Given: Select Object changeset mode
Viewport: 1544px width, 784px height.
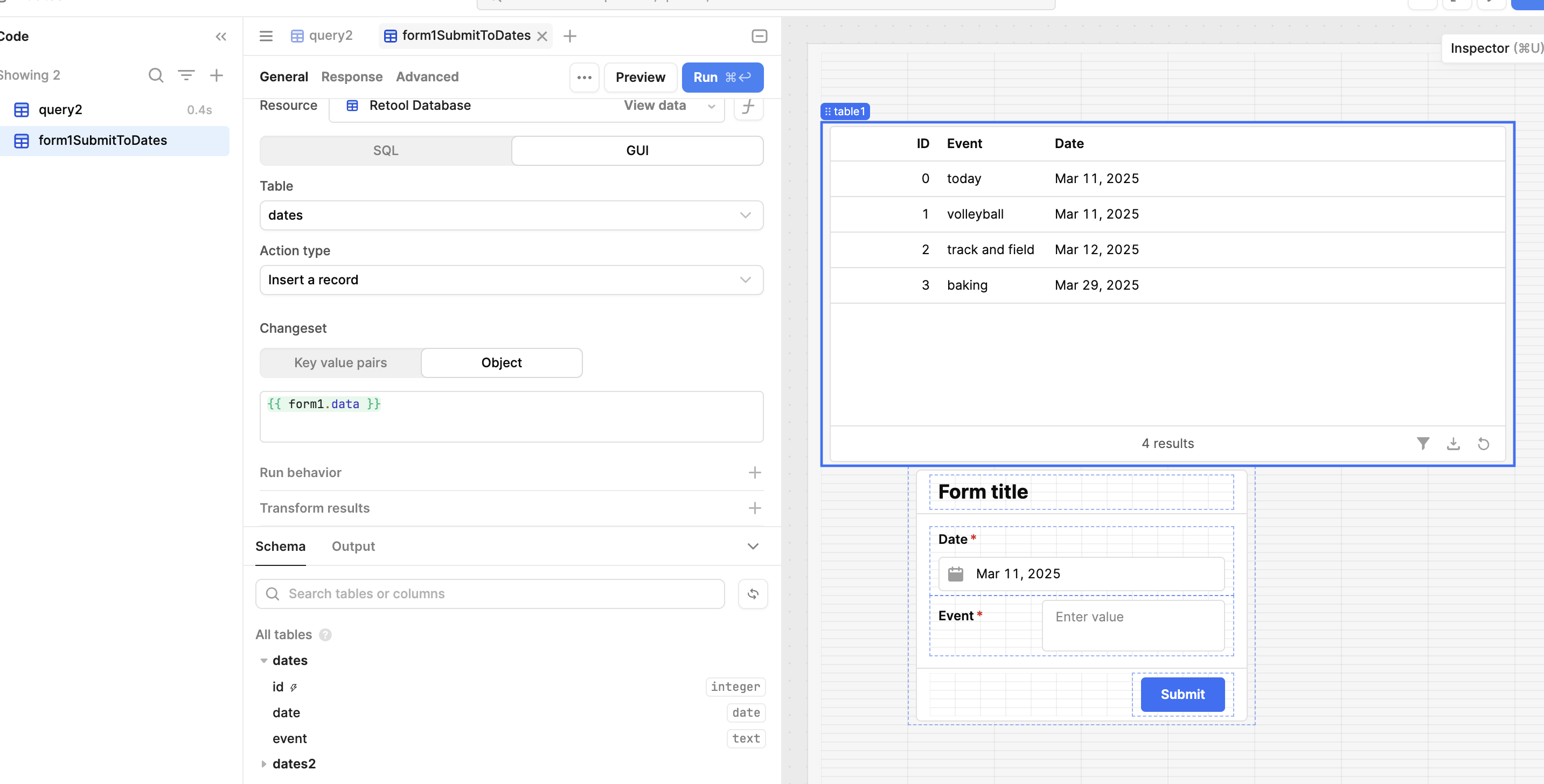Looking at the screenshot, I should point(501,362).
